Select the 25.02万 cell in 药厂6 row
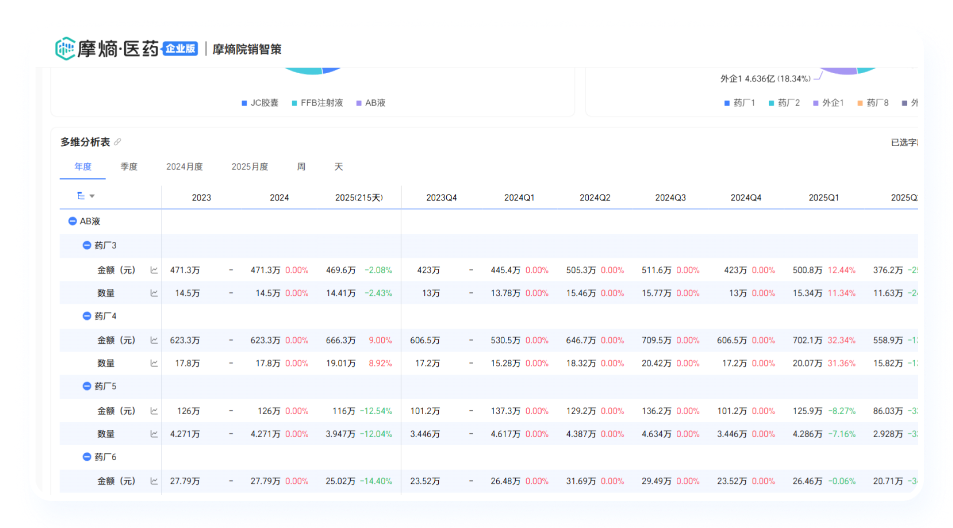953x528 pixels. pyautogui.click(x=341, y=481)
